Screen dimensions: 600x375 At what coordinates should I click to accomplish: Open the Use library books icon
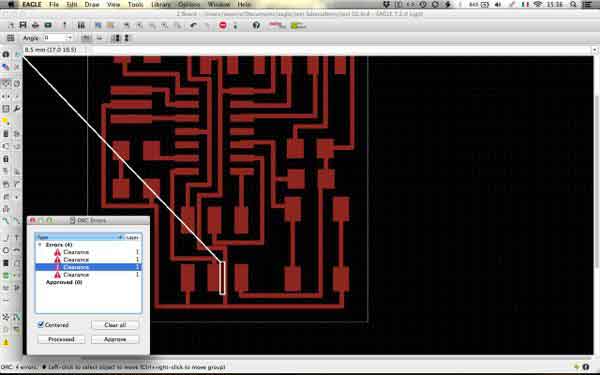81,25
